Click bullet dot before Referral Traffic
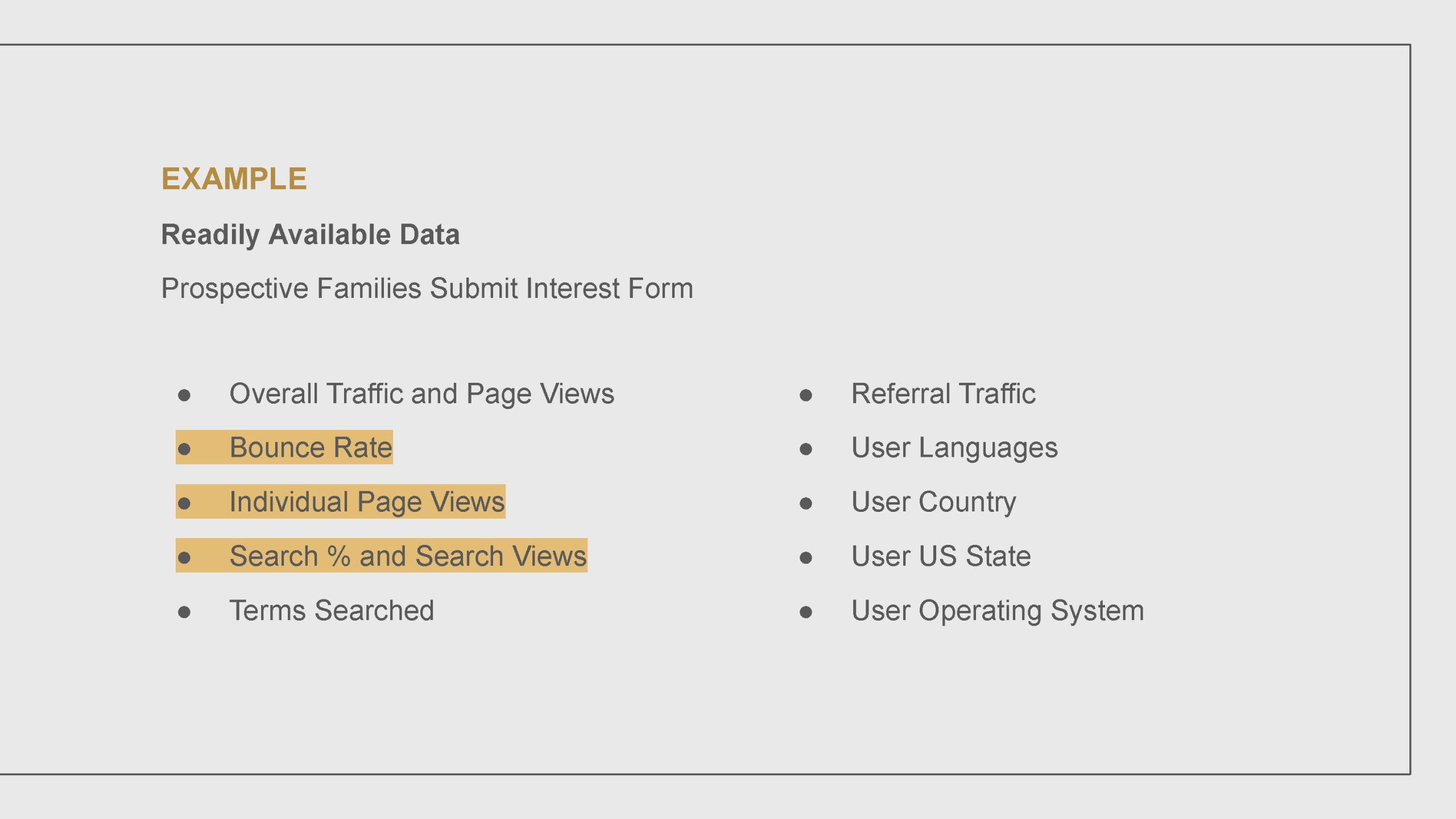Image resolution: width=1456 pixels, height=819 pixels. click(x=805, y=395)
